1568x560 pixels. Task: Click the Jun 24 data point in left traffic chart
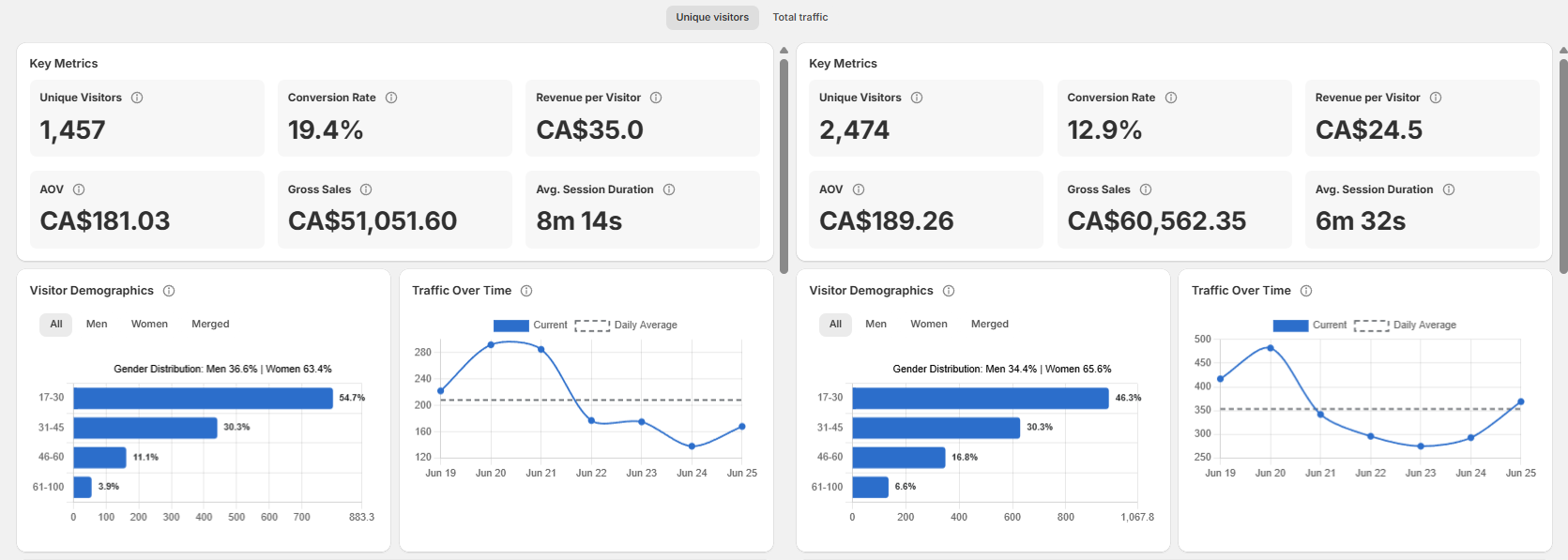693,446
